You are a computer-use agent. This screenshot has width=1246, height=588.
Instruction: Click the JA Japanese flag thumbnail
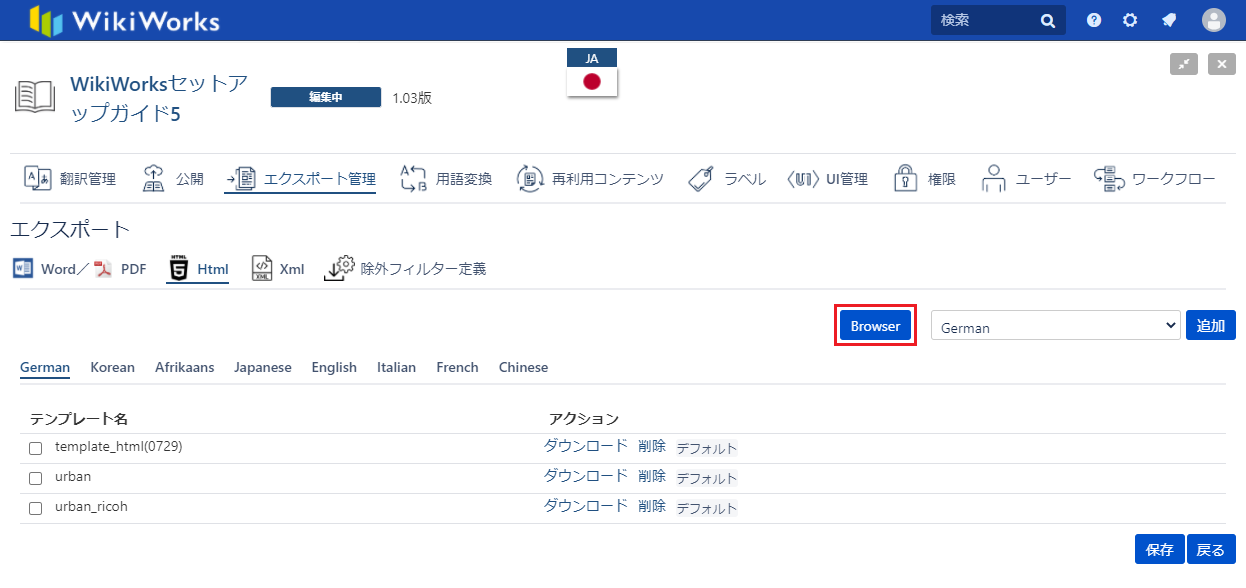click(592, 80)
